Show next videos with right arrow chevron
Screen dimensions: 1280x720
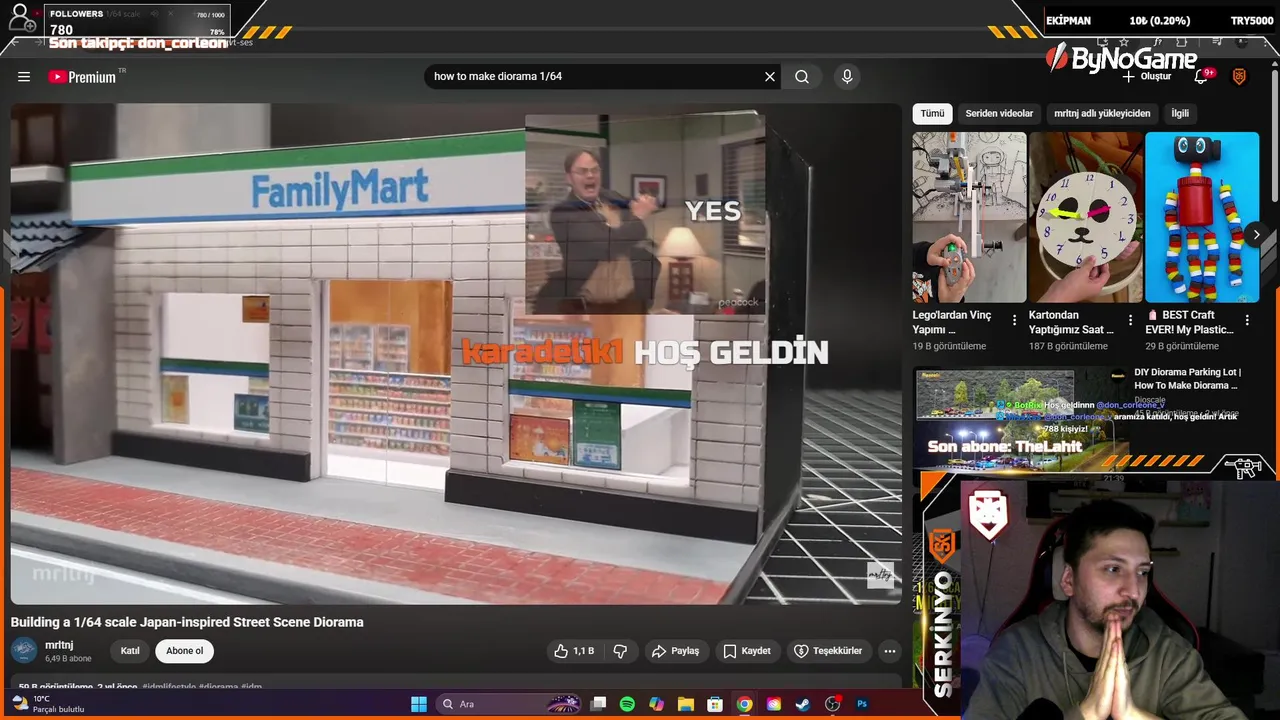[x=1257, y=235]
